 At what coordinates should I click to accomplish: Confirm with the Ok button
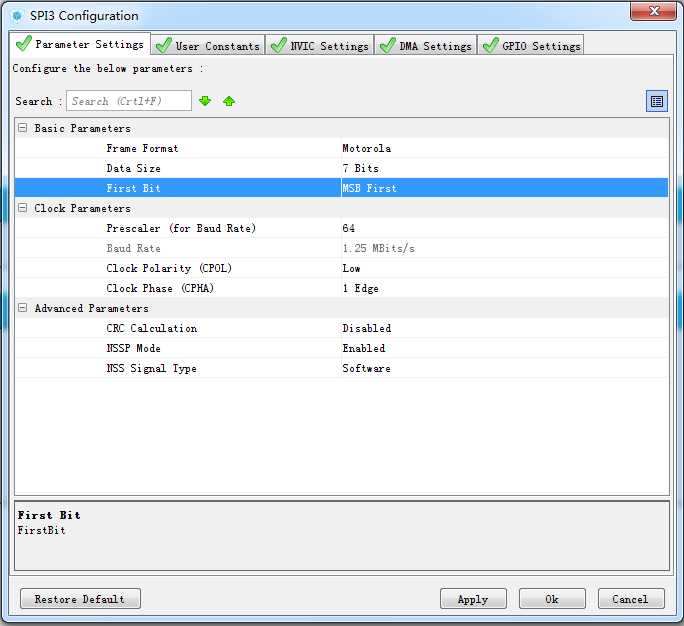(552, 599)
